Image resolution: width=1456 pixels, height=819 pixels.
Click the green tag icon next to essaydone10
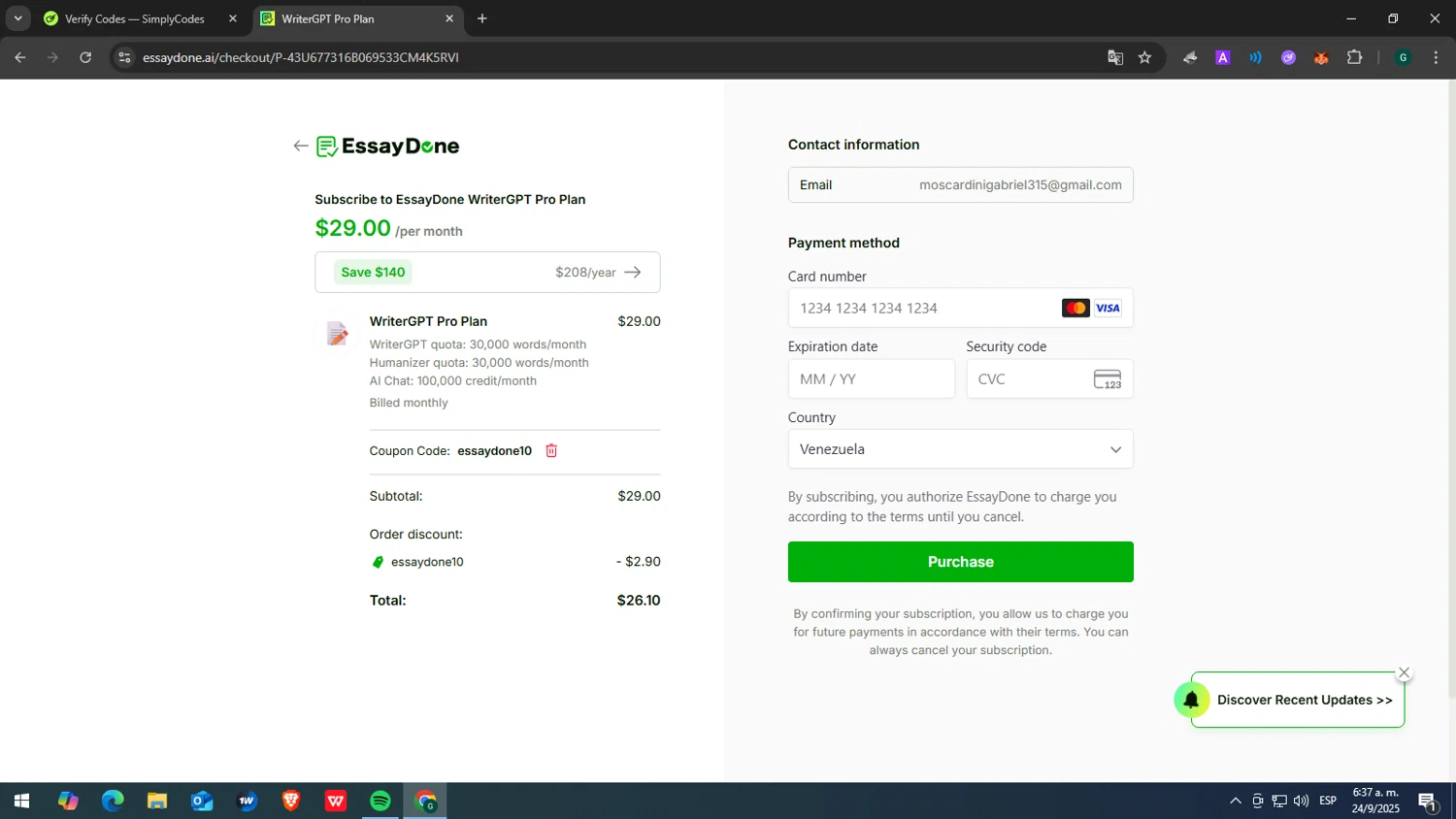click(x=378, y=562)
